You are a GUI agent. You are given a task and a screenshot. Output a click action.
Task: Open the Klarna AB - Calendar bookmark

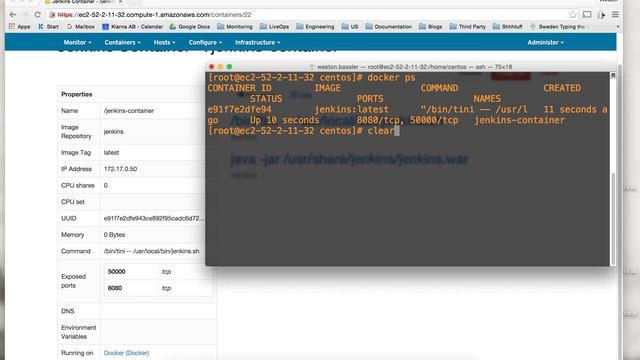click(133, 27)
